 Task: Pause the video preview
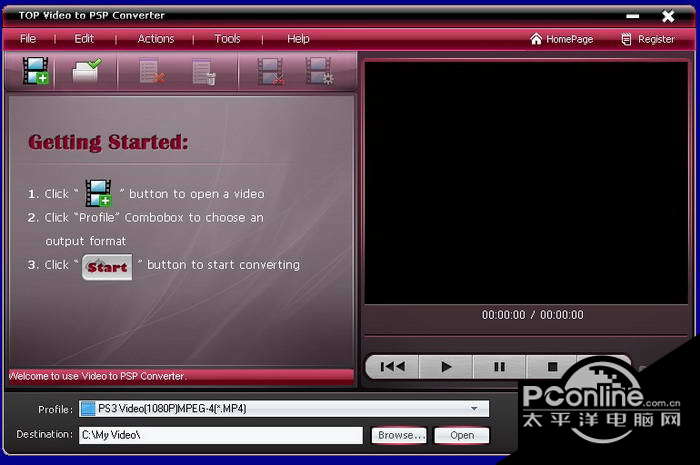coord(500,367)
